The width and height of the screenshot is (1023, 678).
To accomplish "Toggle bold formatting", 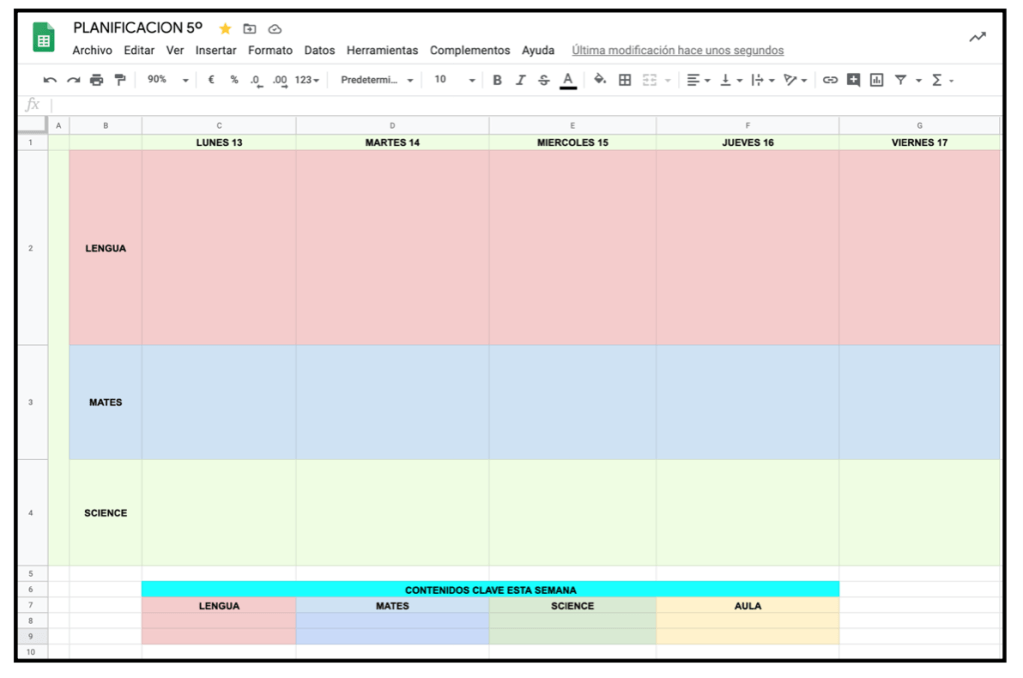I will pos(497,80).
